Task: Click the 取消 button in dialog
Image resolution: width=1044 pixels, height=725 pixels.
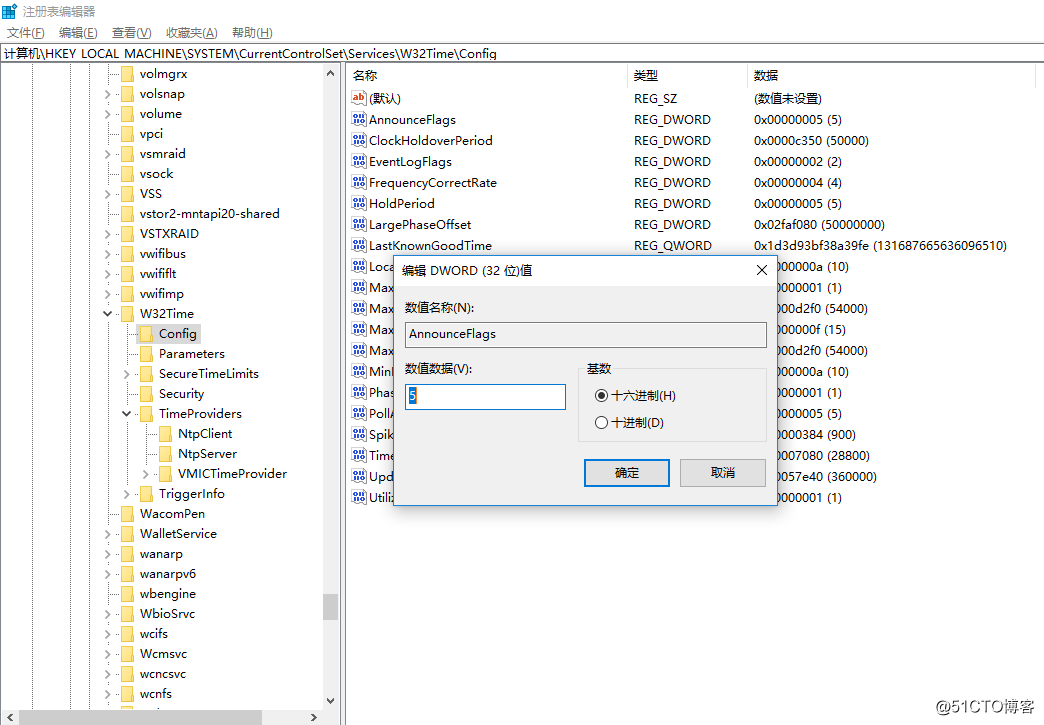Action: [722, 473]
